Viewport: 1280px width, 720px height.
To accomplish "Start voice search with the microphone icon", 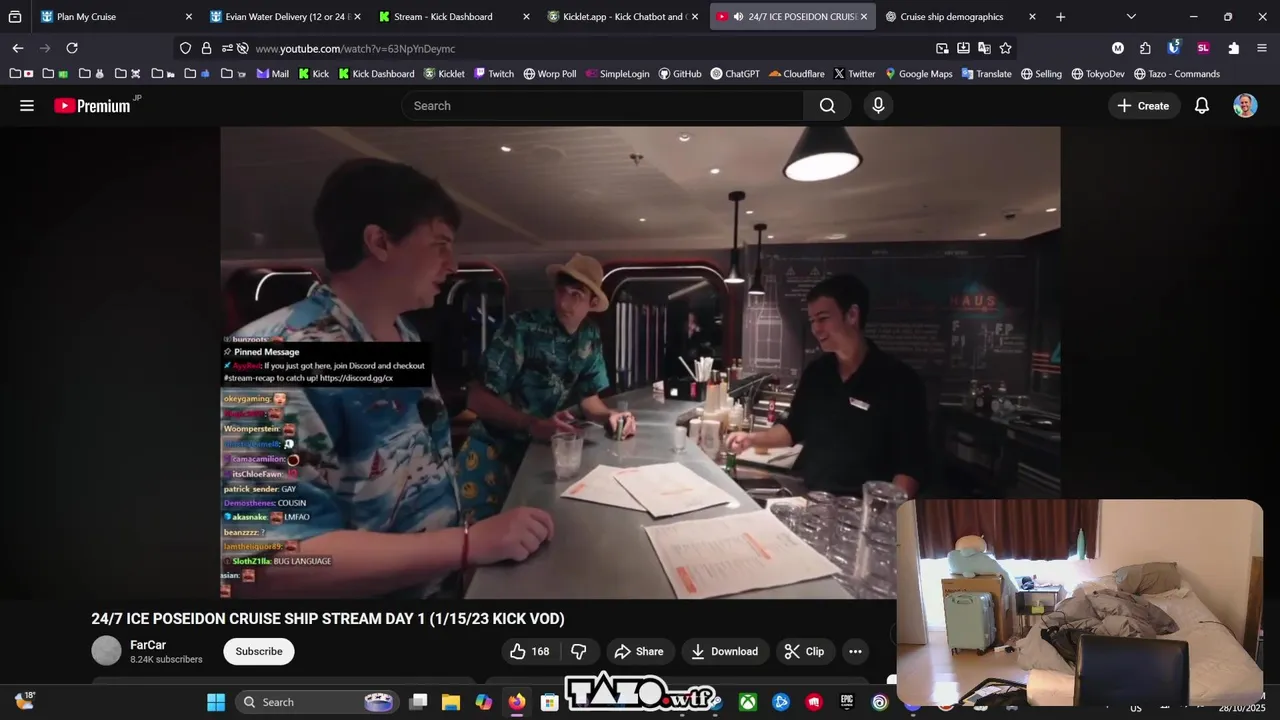I will tap(878, 105).
